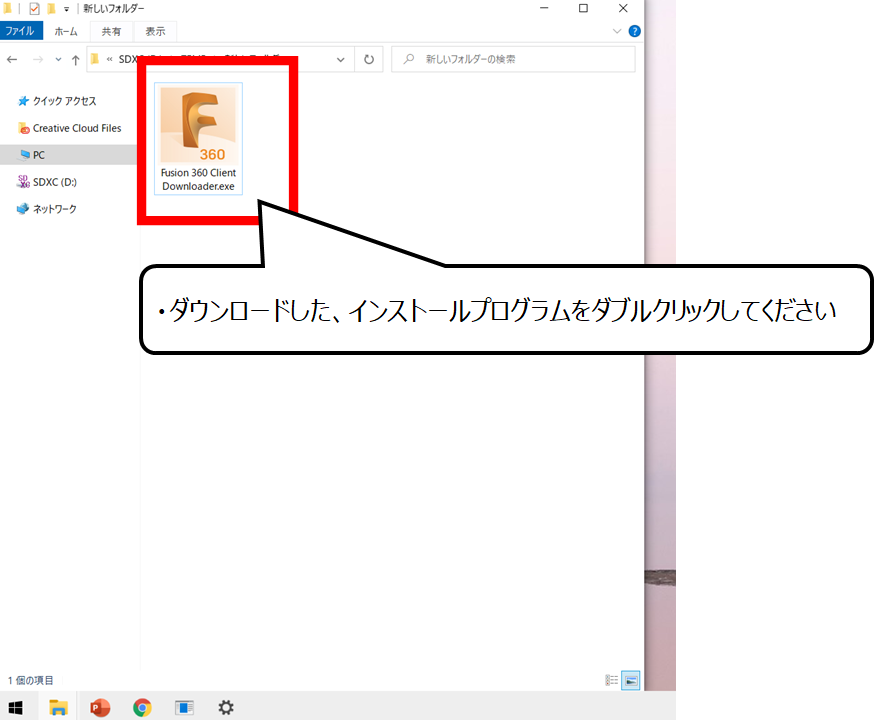Refresh the current folder view
The image size is (874, 720).
(369, 59)
